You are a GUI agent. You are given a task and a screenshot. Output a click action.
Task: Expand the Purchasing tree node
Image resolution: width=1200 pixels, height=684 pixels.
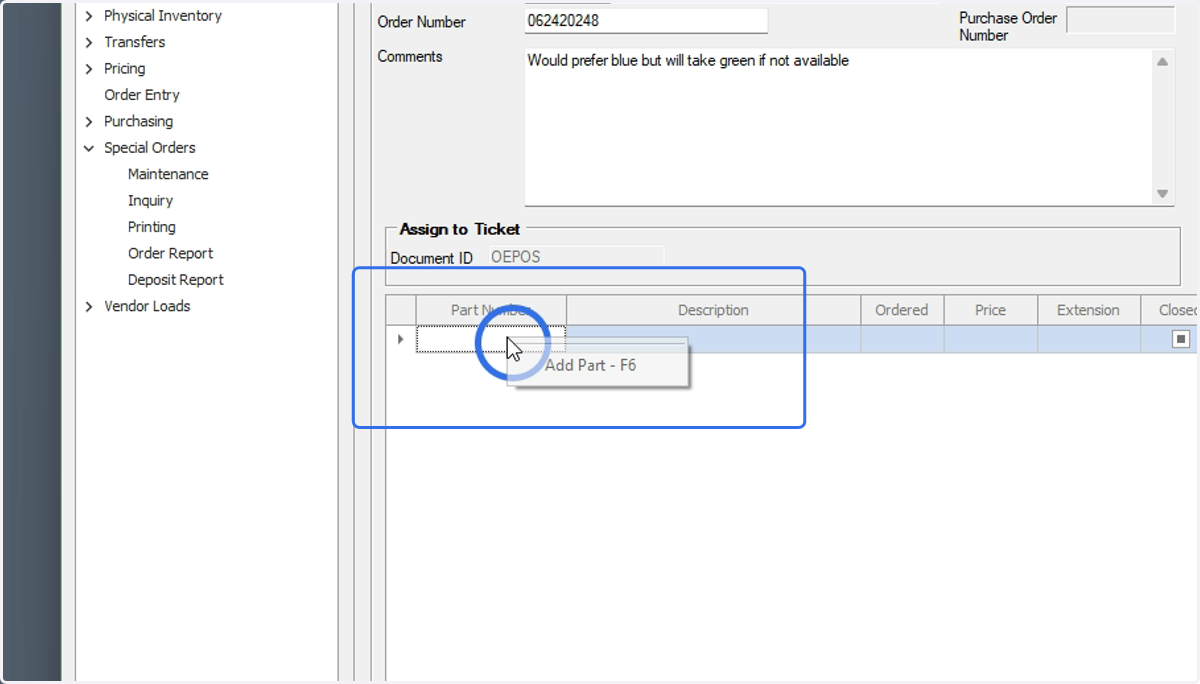89,122
